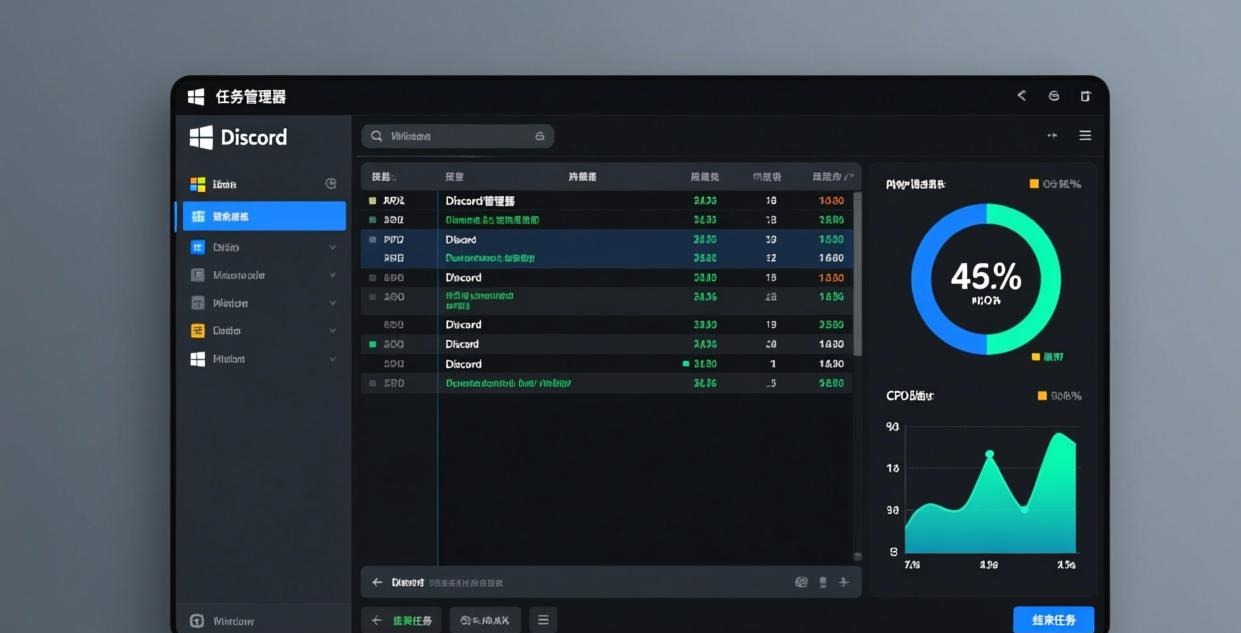Viewport: 1241px width, 633px height.
Task: Click the yellow legend swatch above donut chart
Action: click(x=1034, y=184)
